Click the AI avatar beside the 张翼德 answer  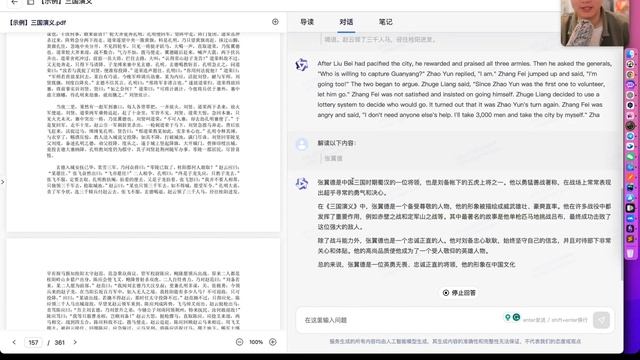coord(302,184)
